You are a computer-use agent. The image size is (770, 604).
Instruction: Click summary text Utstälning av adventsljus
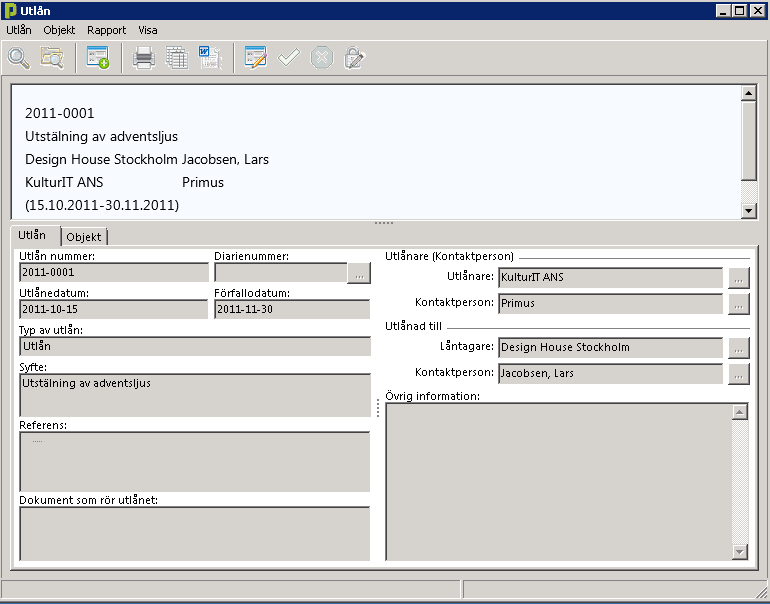(x=101, y=137)
